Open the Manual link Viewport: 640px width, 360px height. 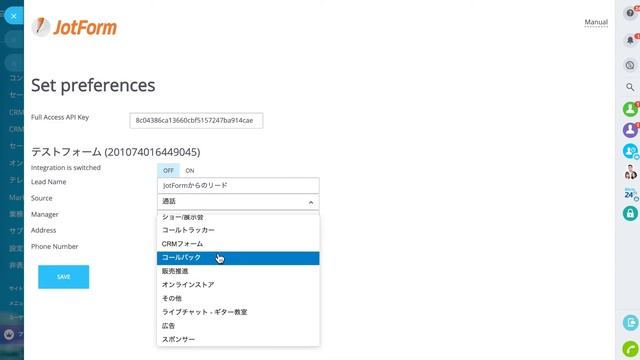(x=596, y=22)
